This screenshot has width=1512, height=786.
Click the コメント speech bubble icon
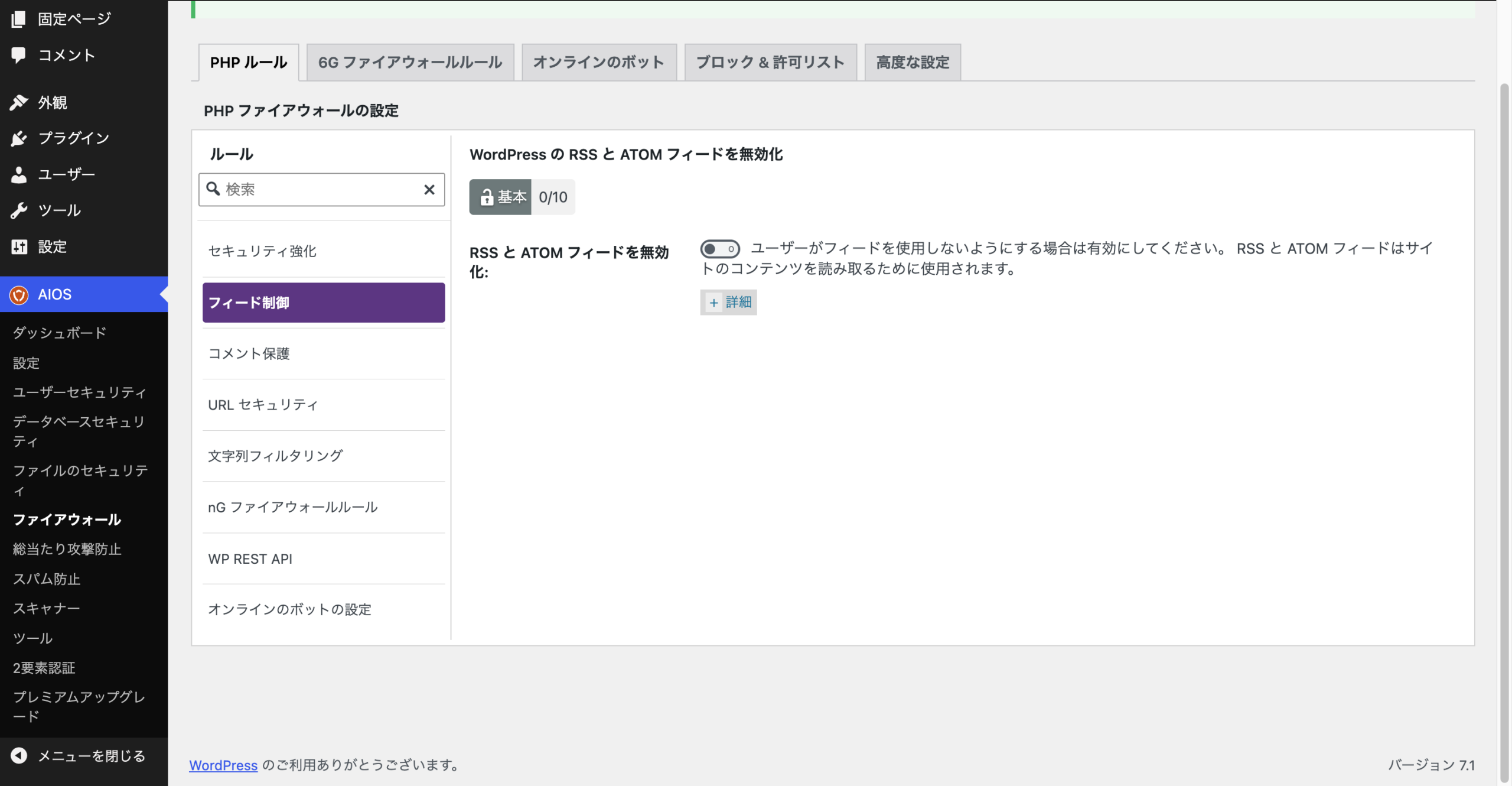pyautogui.click(x=18, y=55)
